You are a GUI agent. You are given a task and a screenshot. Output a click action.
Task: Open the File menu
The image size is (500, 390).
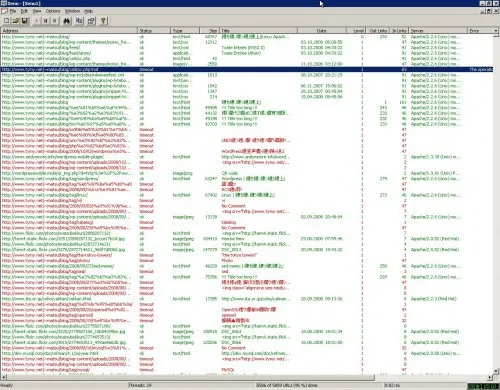13,11
